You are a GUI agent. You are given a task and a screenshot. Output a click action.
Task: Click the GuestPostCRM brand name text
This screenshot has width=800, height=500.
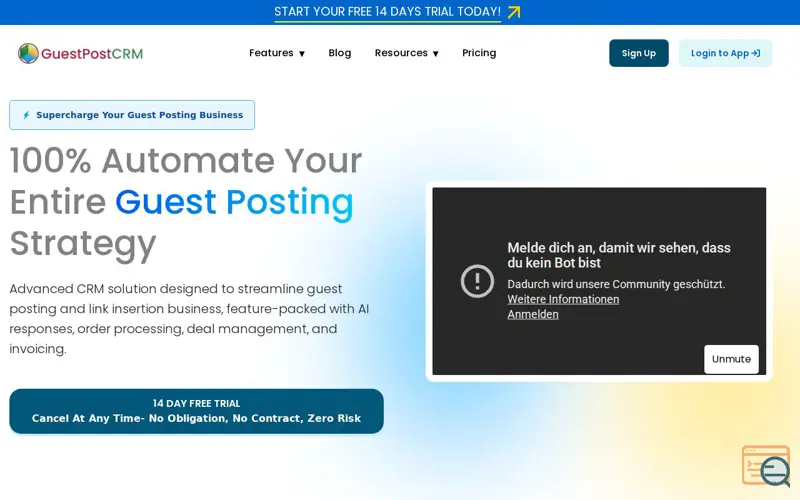coord(92,54)
